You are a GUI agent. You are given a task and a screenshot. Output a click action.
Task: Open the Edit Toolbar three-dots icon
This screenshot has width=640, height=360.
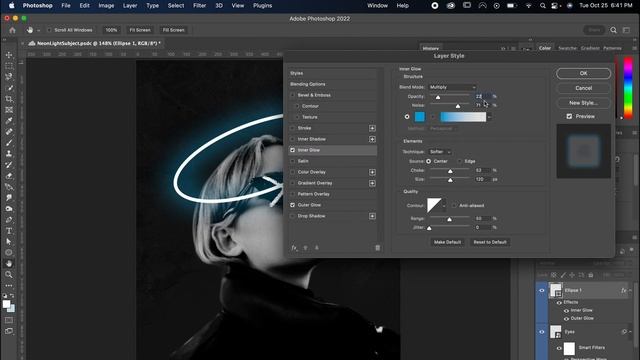[9, 285]
